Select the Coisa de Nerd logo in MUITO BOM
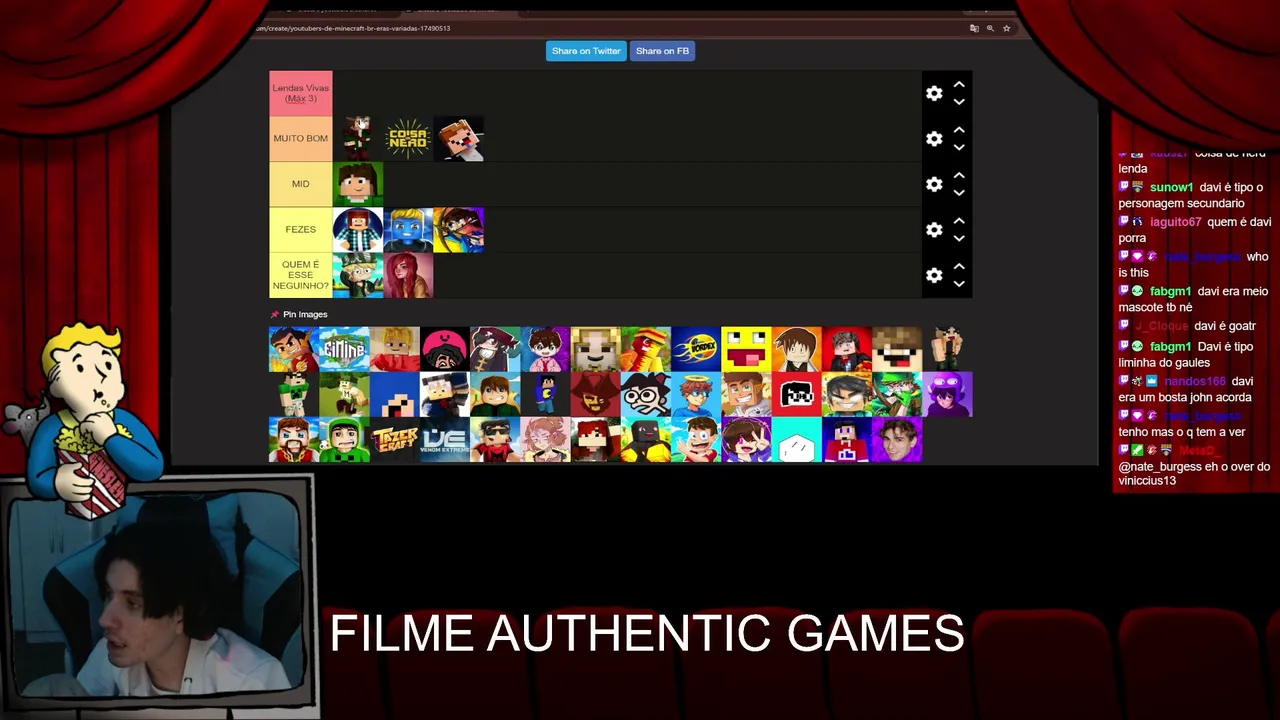 point(408,139)
